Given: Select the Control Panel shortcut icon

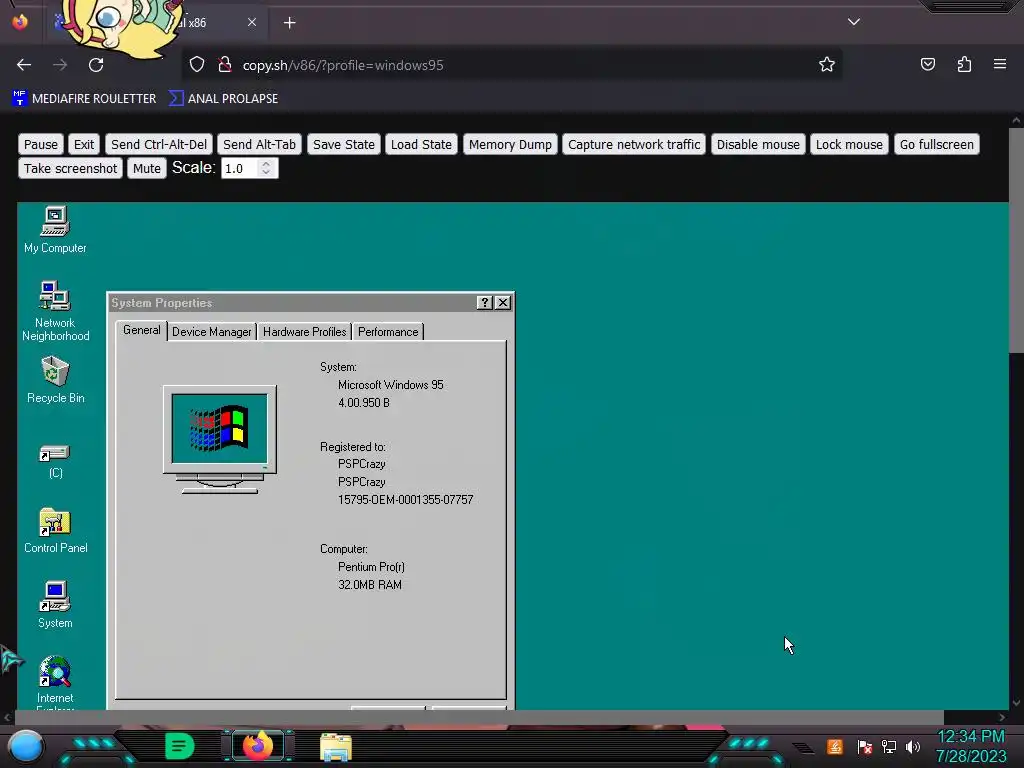Looking at the screenshot, I should click(x=55, y=530).
